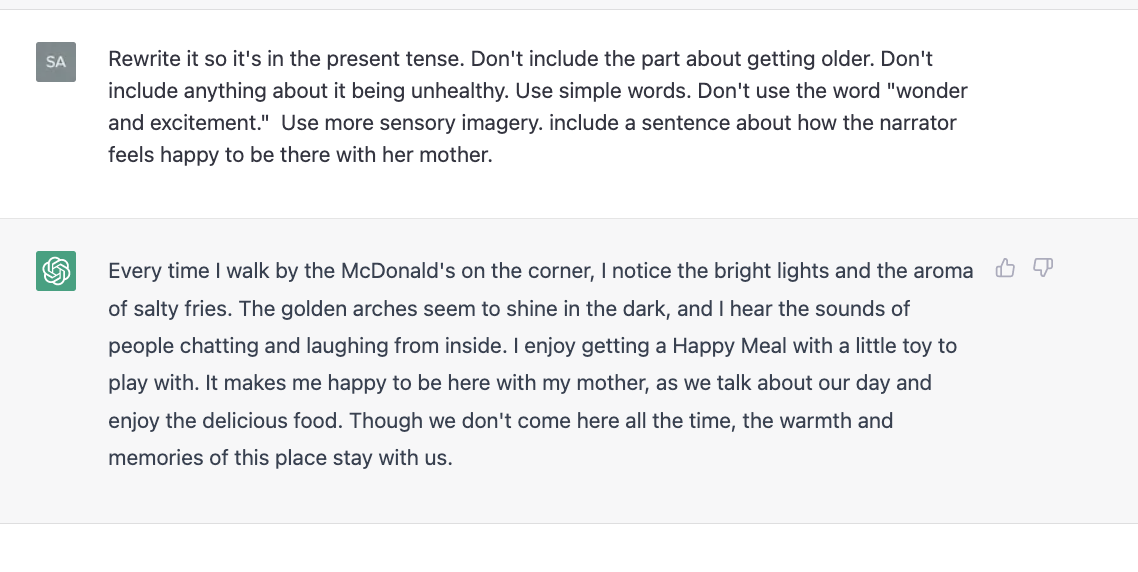Click the thumbs down icon on response
1138x572 pixels.
[x=1043, y=268]
